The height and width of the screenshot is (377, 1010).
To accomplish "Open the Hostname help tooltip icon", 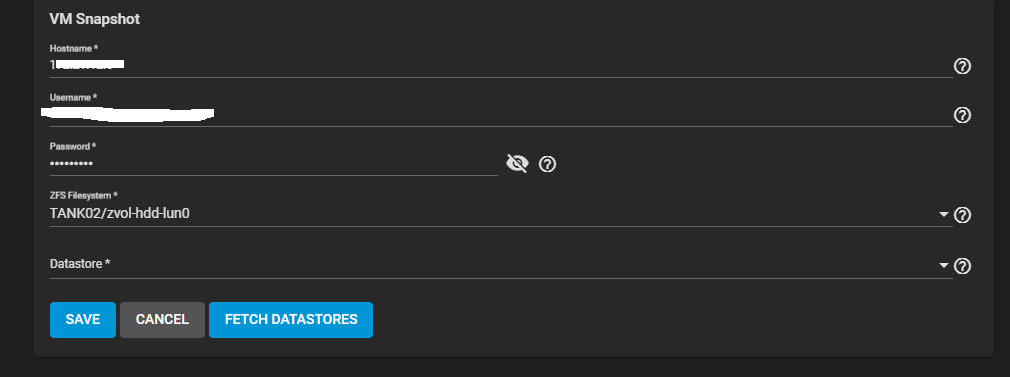I will (962, 66).
